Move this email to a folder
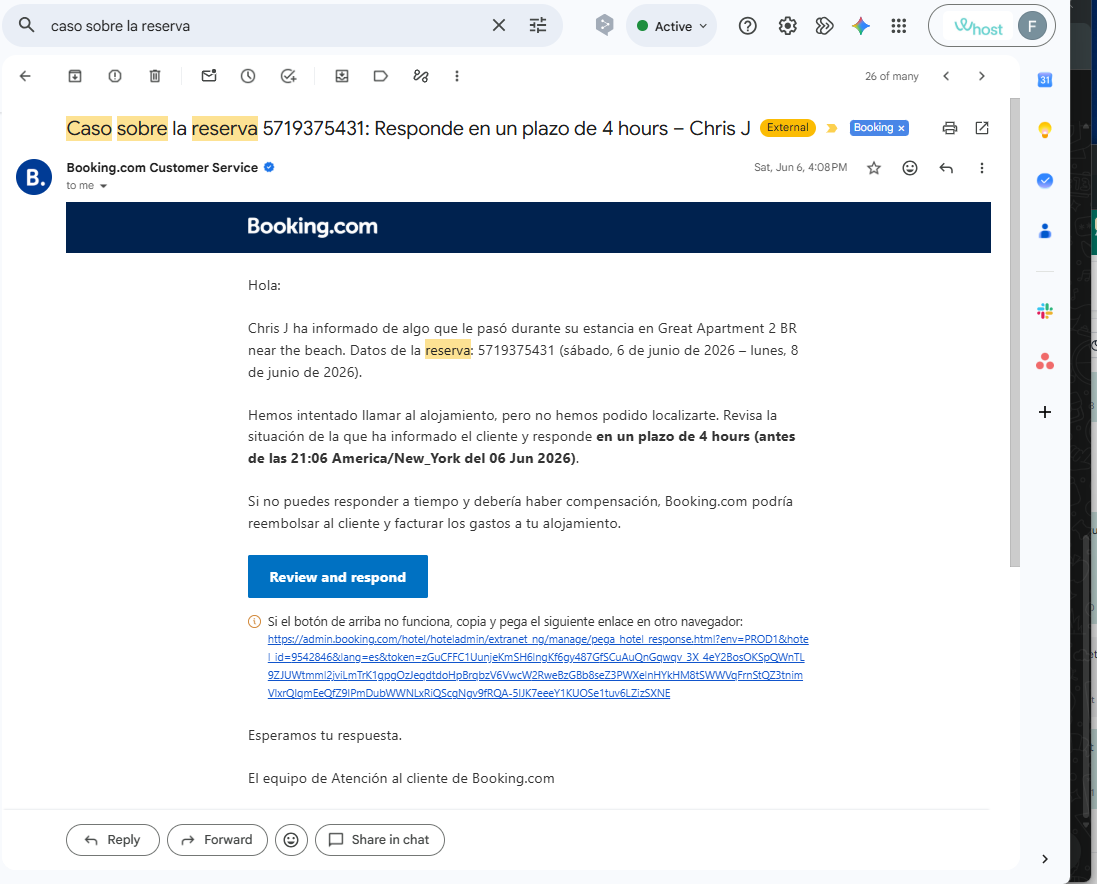Screen dimensions: 1097x884 (x=341, y=76)
